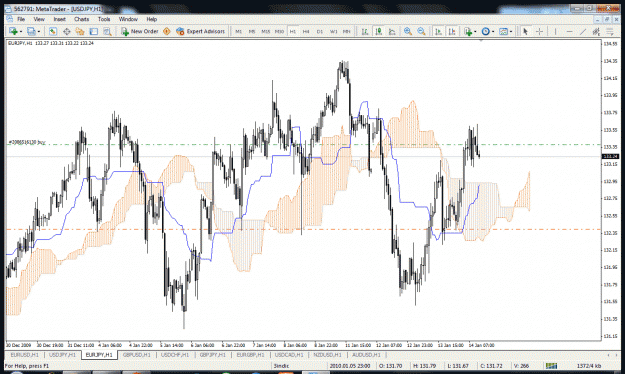Open the Periodicity clock icon
The image size is (625, 374).
point(485,31)
